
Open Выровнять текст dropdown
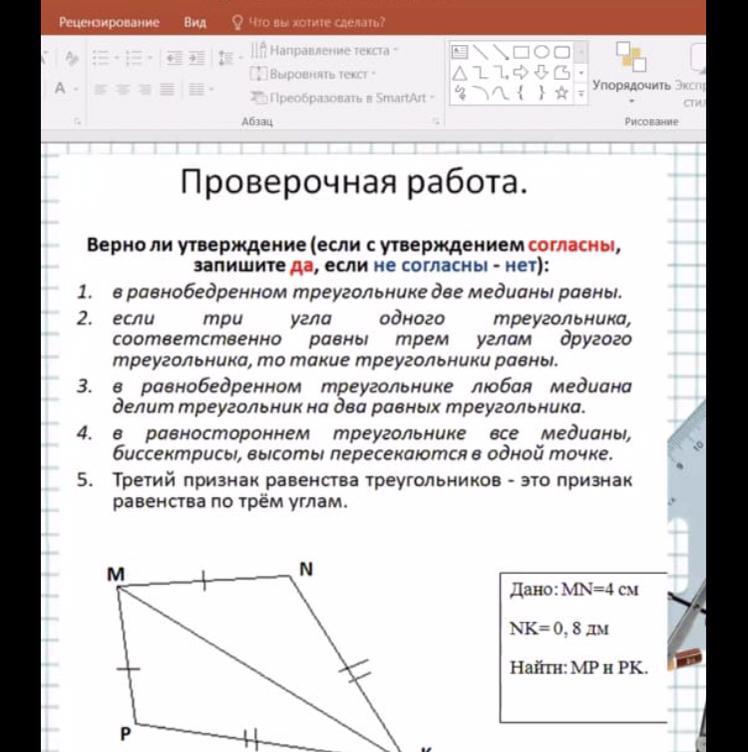click(313, 74)
